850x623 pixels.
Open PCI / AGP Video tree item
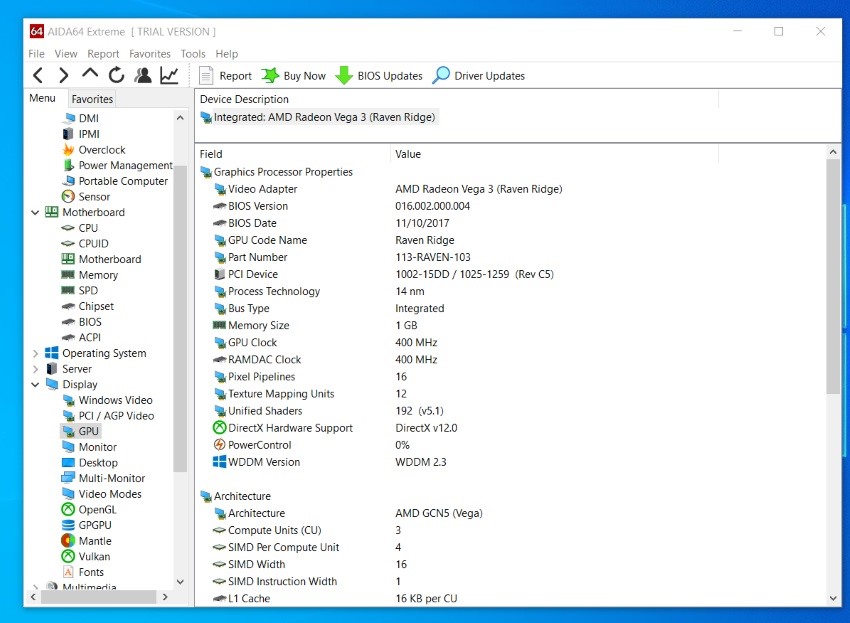click(x=108, y=416)
